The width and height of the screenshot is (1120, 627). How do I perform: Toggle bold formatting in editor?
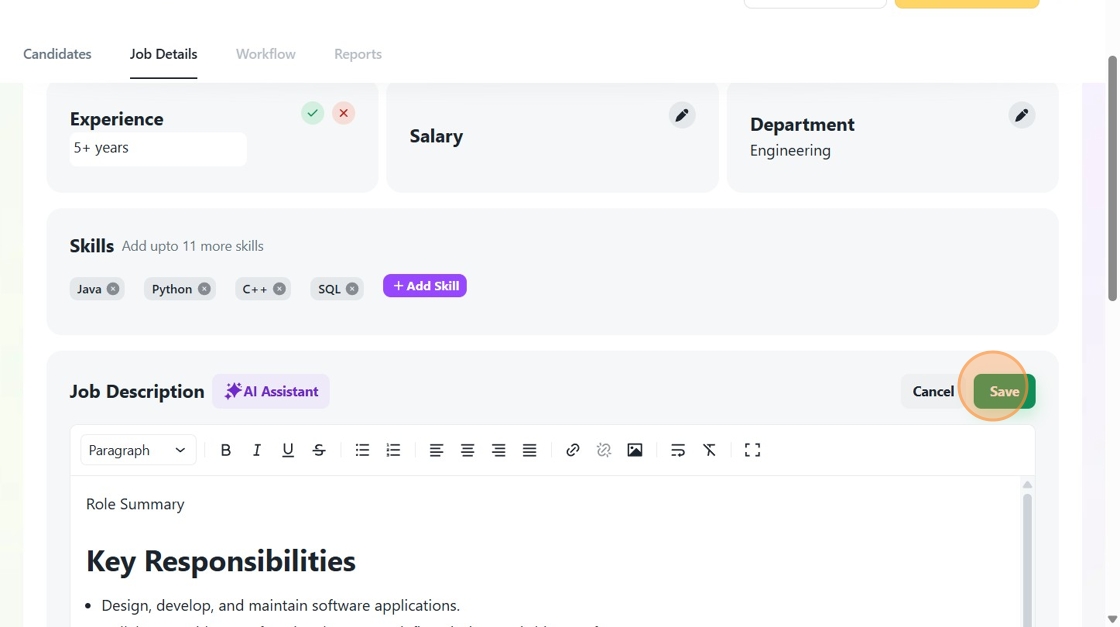tap(226, 450)
